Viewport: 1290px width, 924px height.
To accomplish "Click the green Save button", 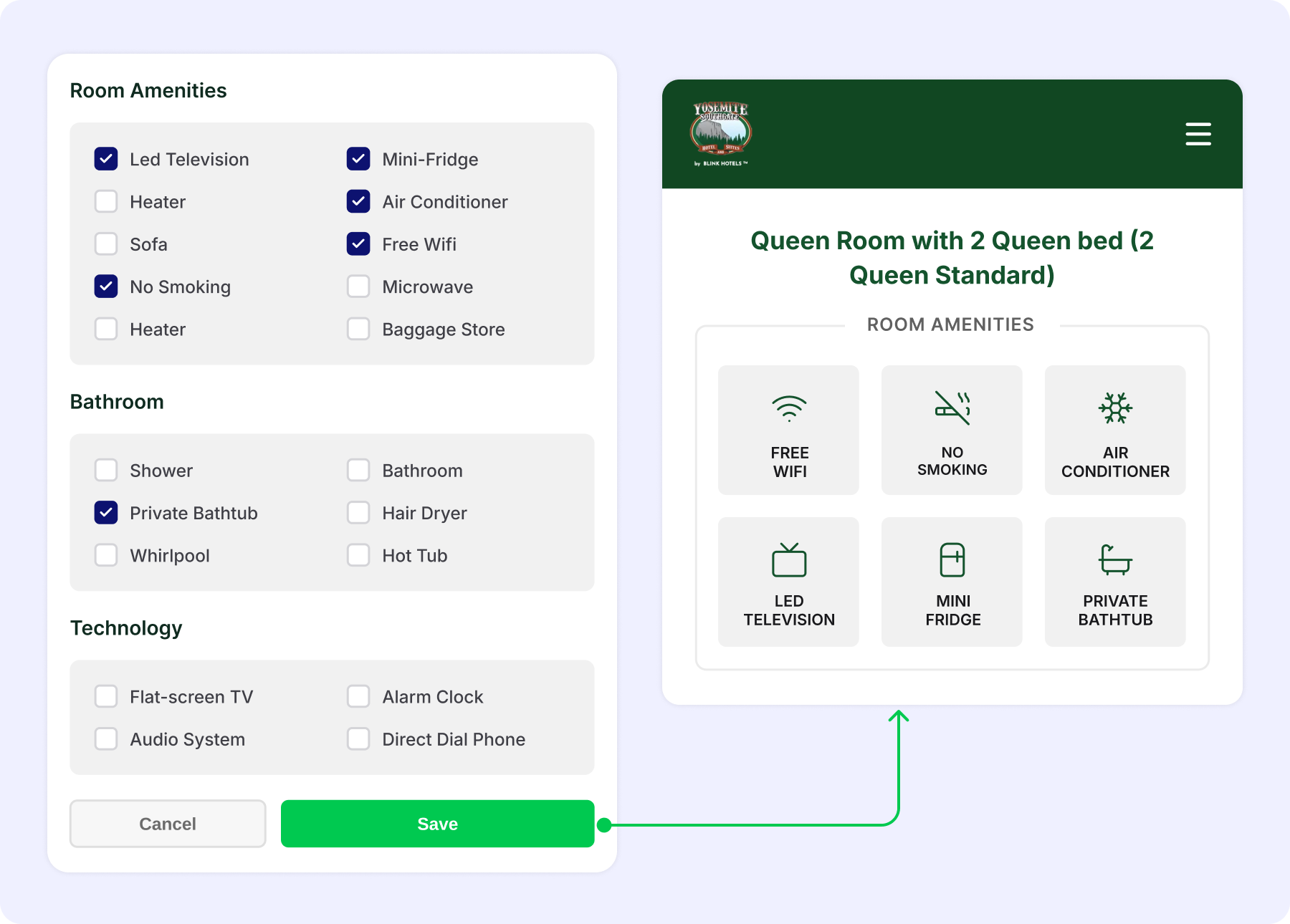I will pos(437,824).
